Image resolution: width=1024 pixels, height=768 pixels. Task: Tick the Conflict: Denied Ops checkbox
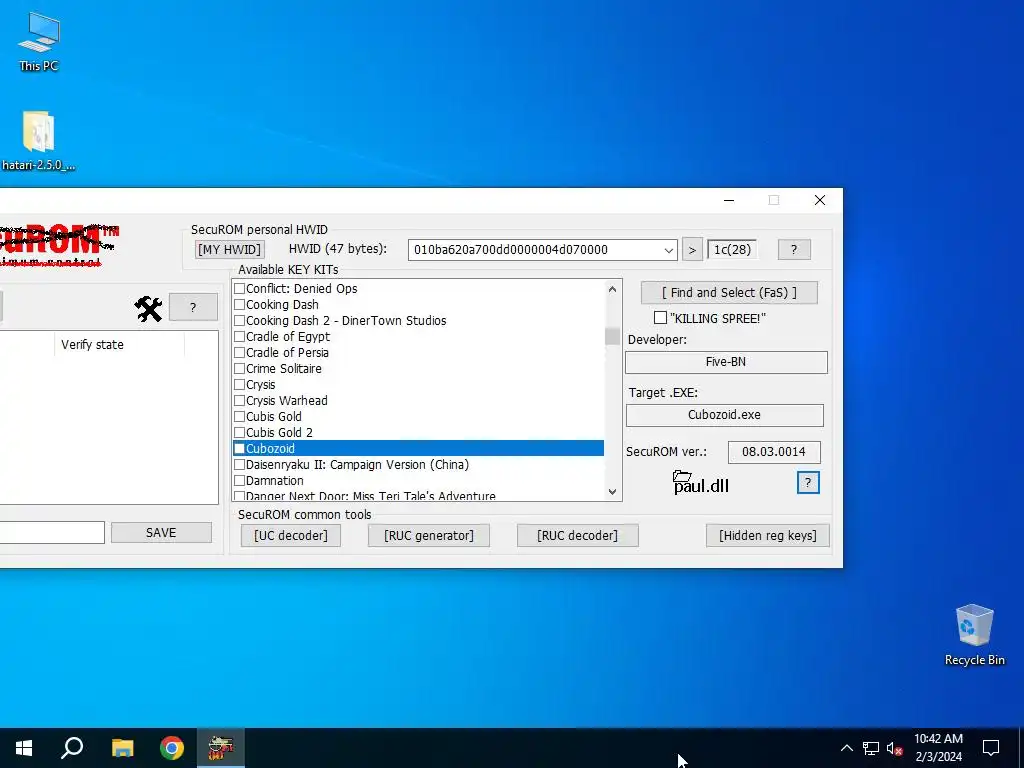click(240, 289)
